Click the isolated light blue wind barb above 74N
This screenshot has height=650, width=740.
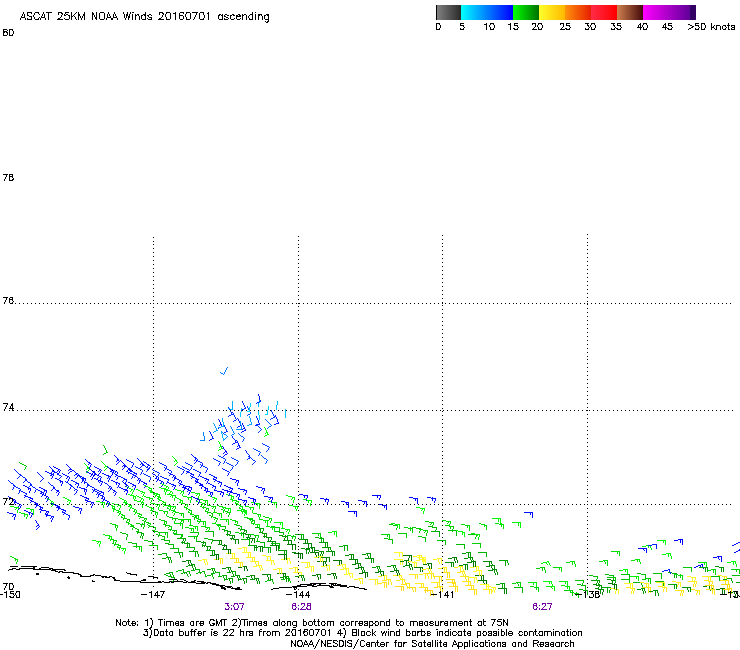(x=224, y=371)
